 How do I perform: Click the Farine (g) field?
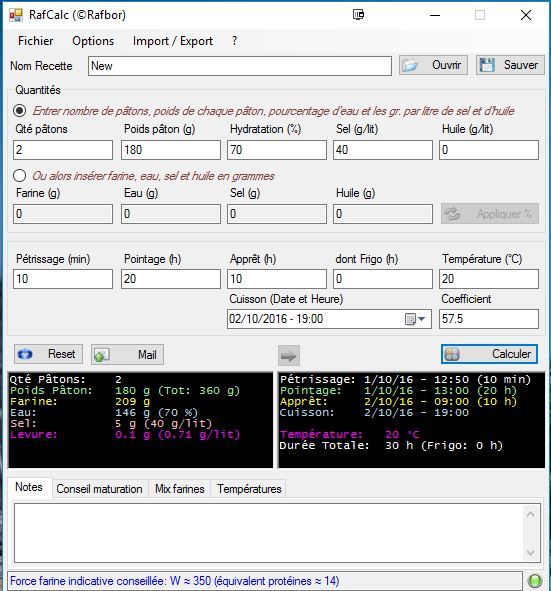(x=63, y=214)
